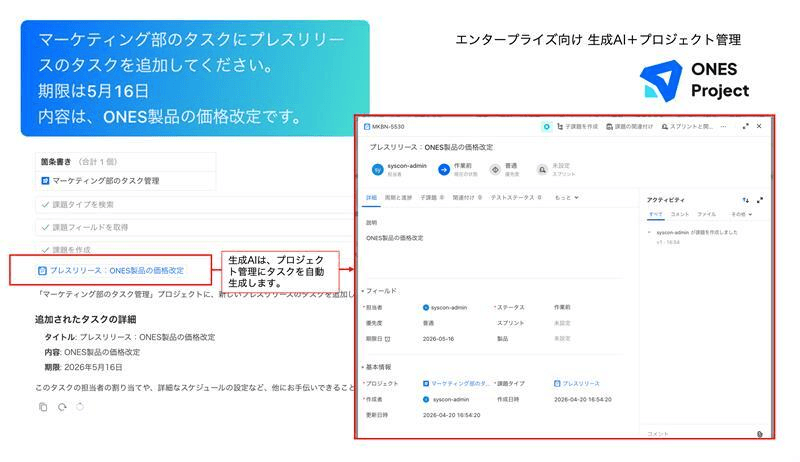
Task: Click the 説明 text ONES製品の価格改定
Action: (394, 238)
